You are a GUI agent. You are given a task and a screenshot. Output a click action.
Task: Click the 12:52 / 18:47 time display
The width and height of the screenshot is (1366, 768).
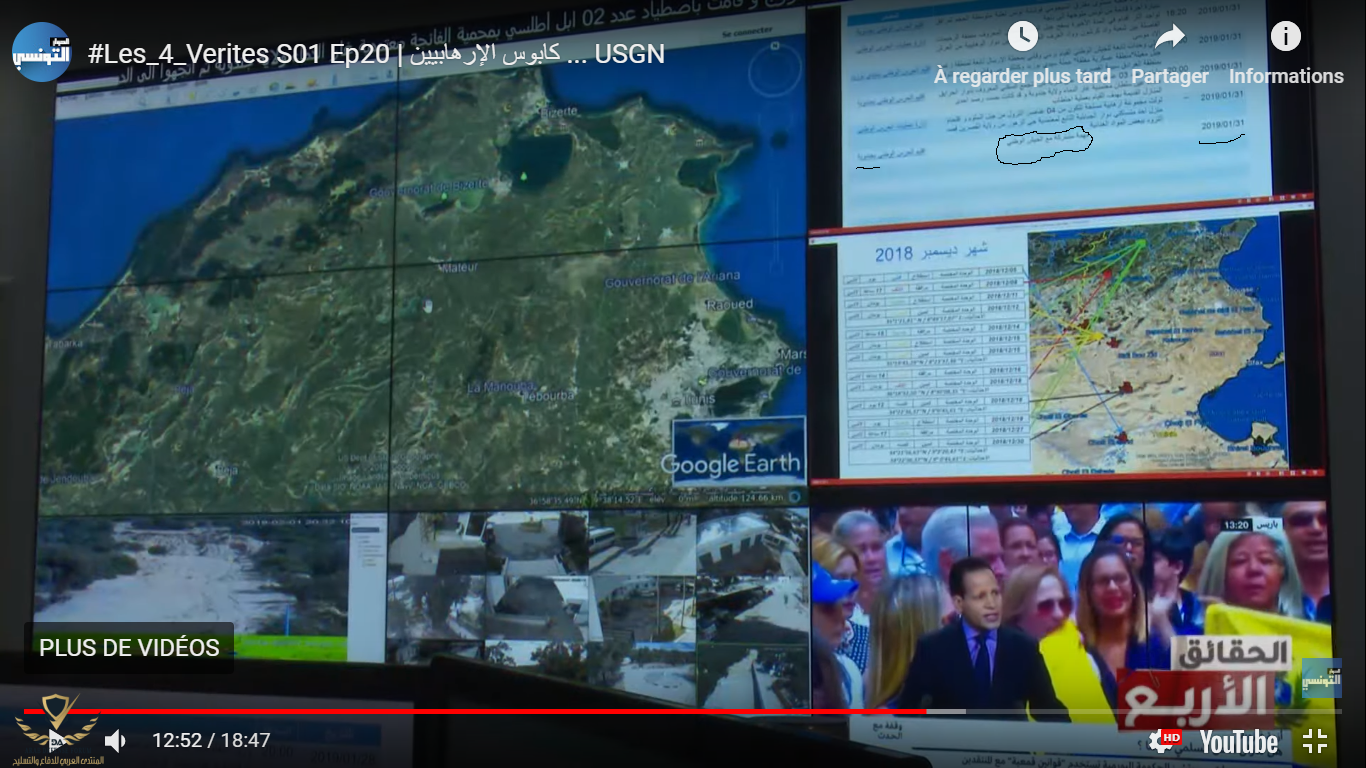(x=211, y=741)
